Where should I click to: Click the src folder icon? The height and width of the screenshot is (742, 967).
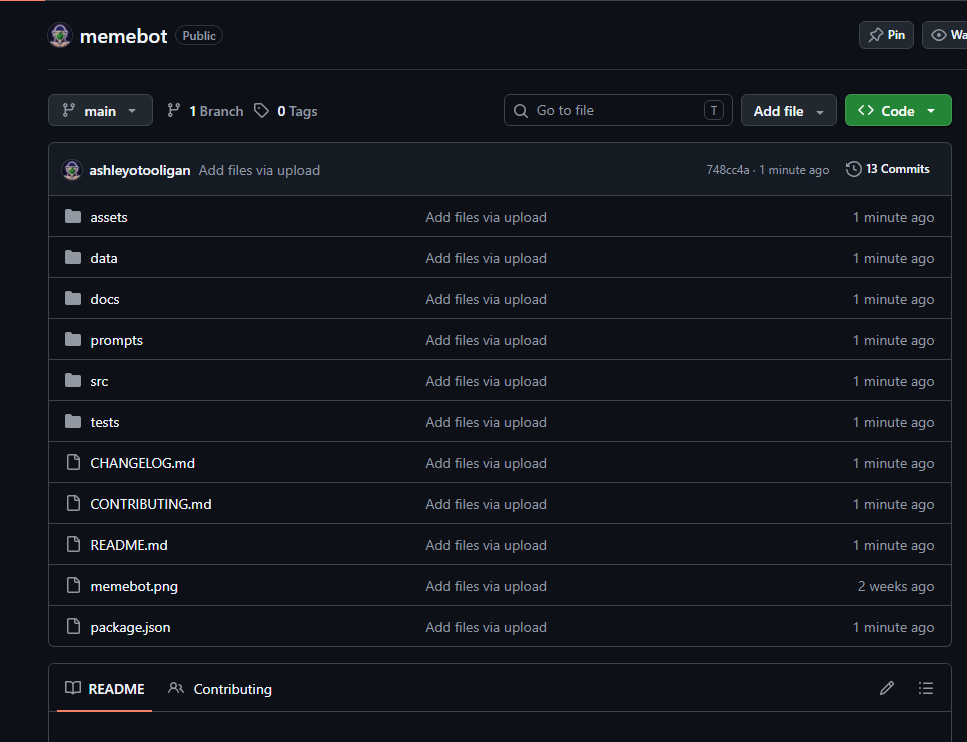coord(73,381)
